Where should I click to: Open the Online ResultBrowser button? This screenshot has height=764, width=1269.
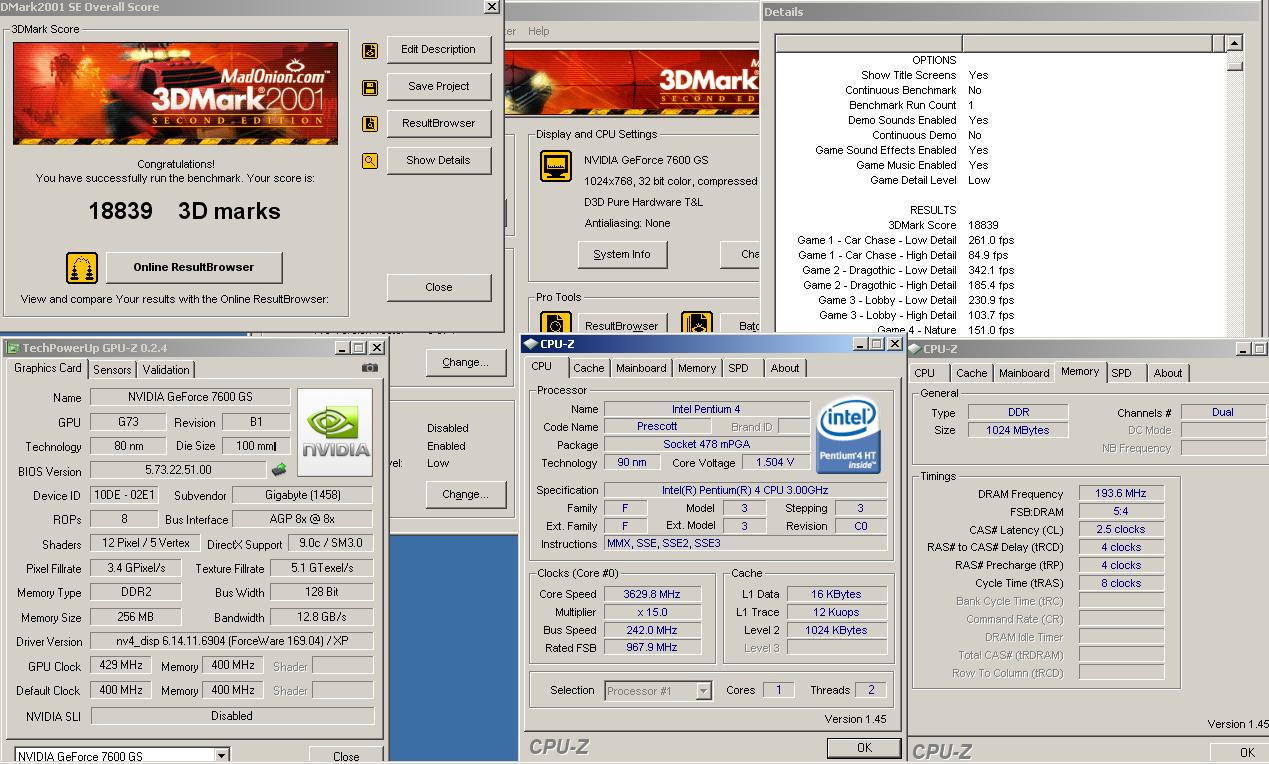tap(194, 267)
